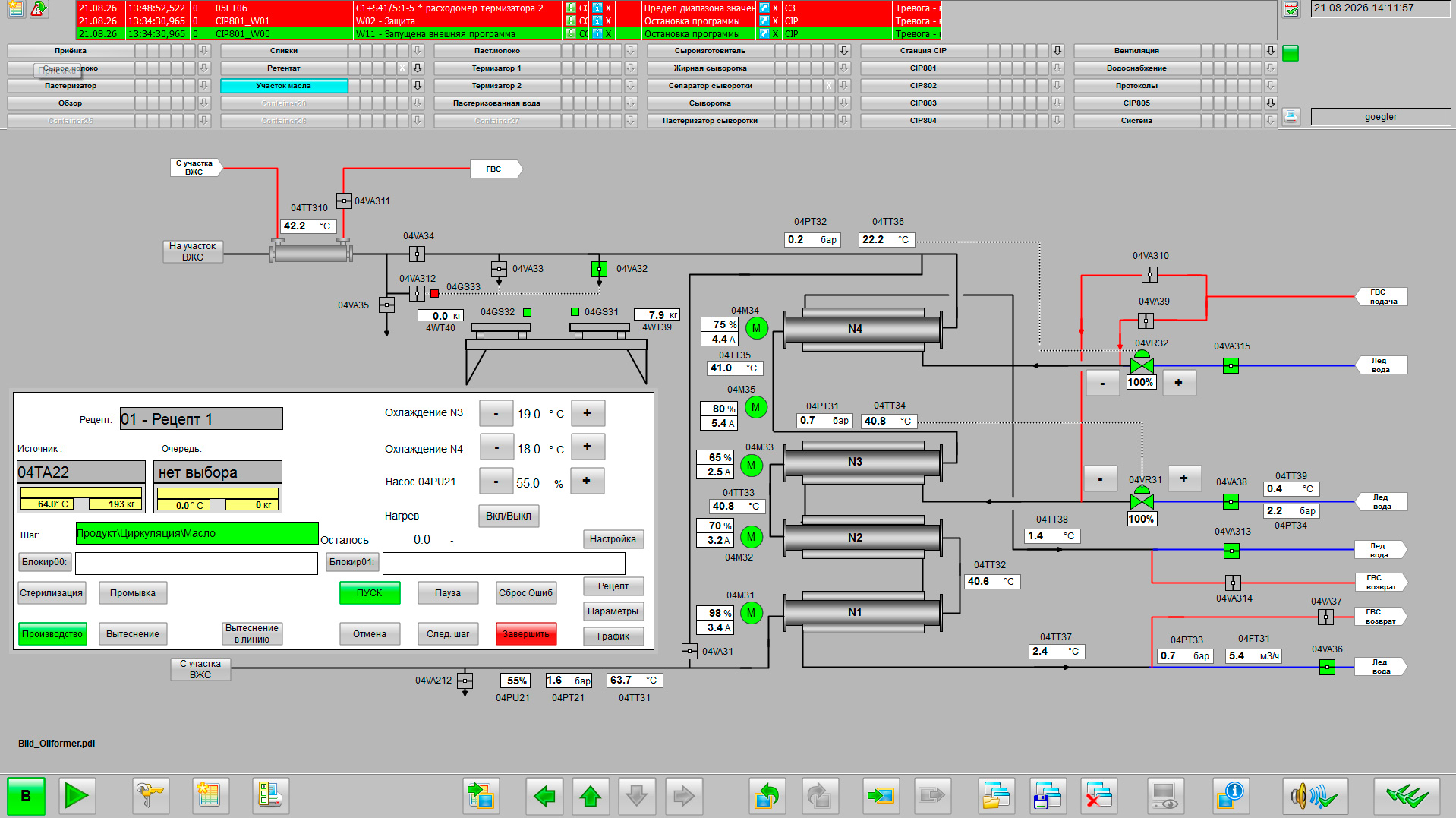The image size is (1456, 818).
Task: Open the Пастеризатор navigation tab
Action: pos(71,86)
